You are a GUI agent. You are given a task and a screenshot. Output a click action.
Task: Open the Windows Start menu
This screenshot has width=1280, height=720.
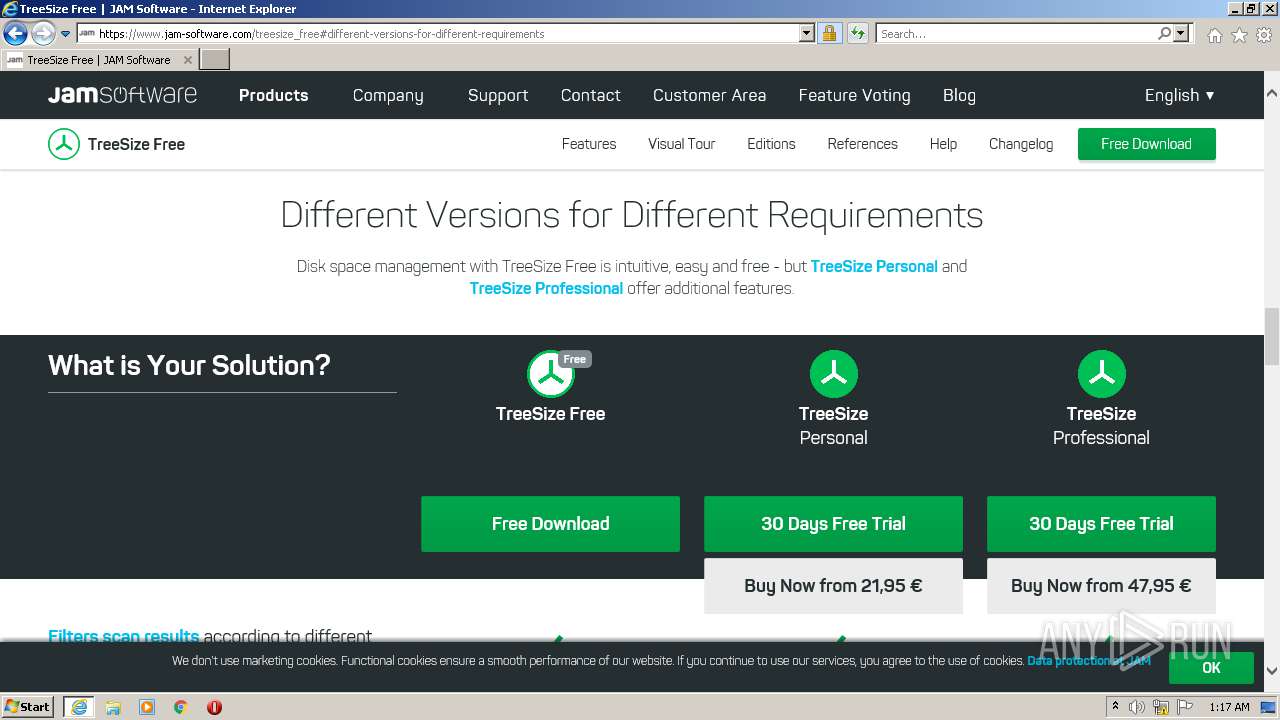28,706
